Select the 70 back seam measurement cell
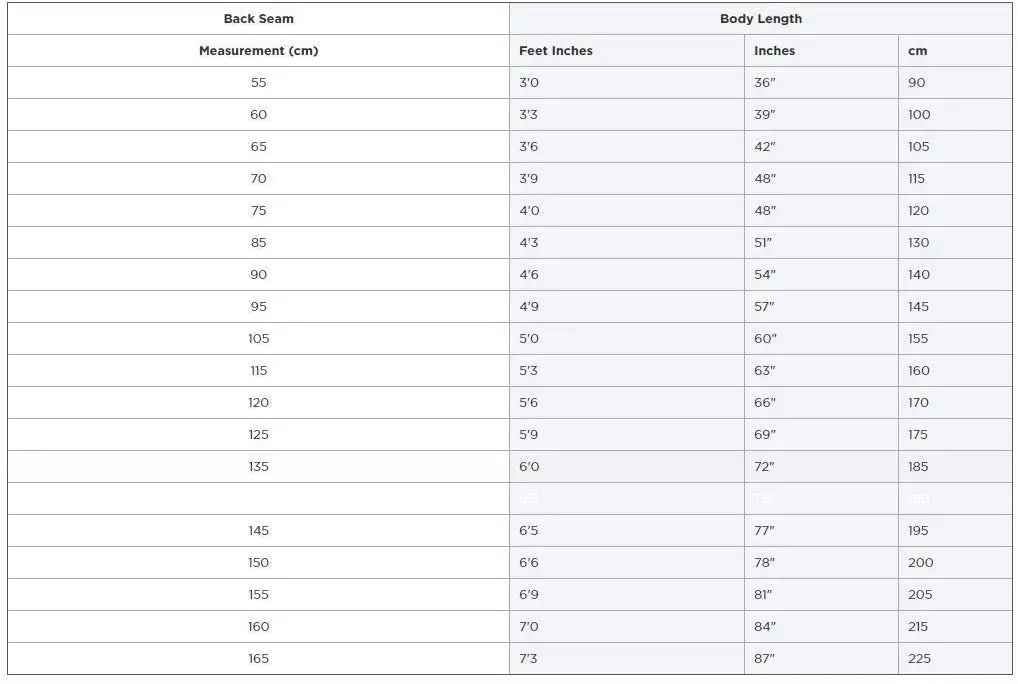 258,179
